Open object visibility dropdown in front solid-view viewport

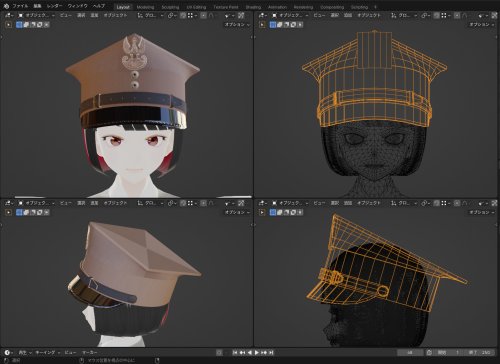(229, 15)
